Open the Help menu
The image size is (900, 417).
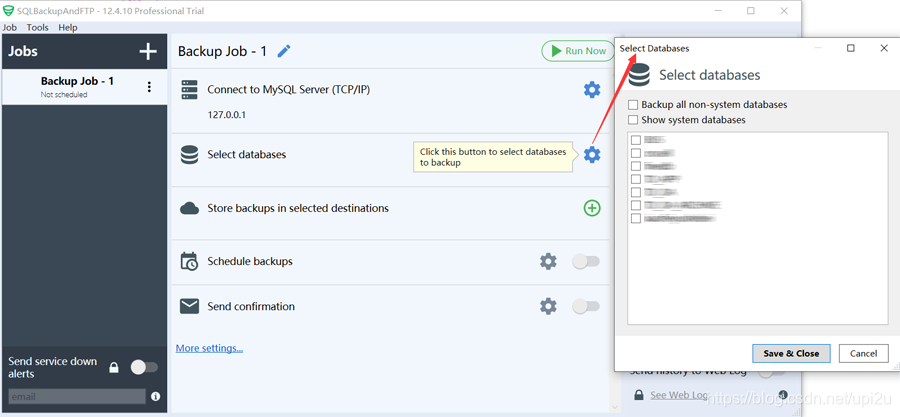click(x=68, y=28)
